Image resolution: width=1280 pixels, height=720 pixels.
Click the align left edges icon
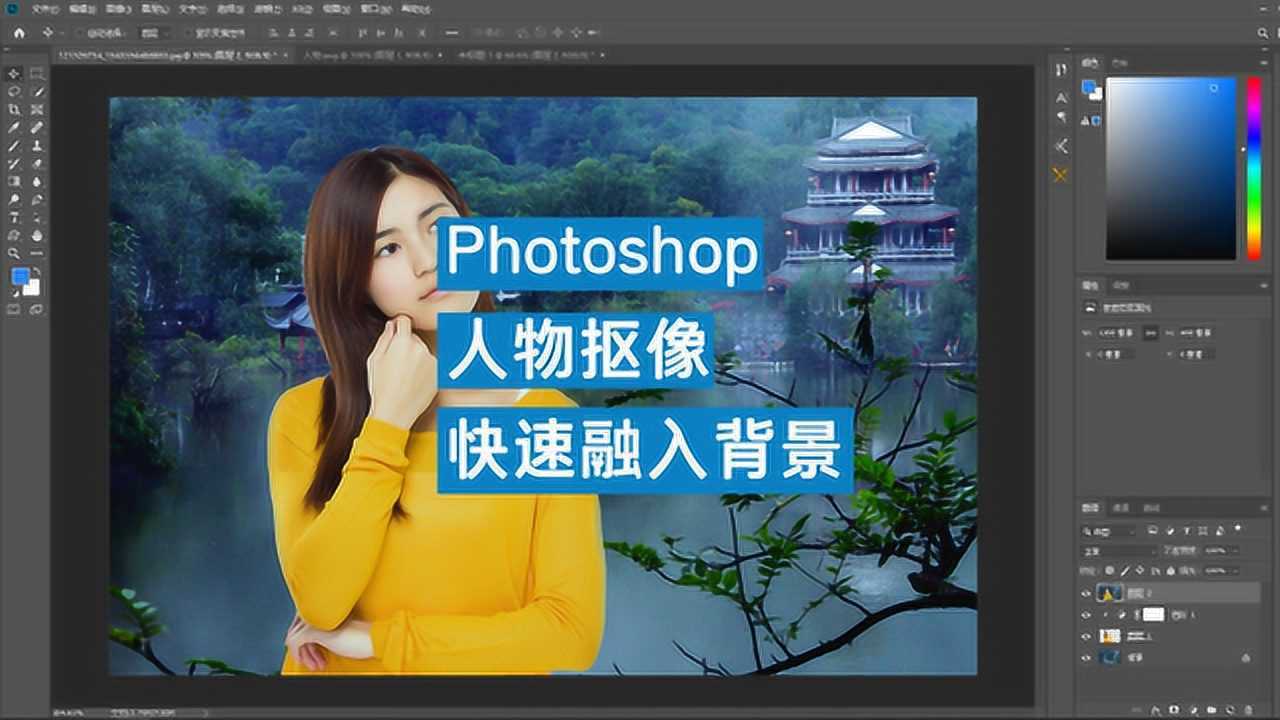pos(272,33)
